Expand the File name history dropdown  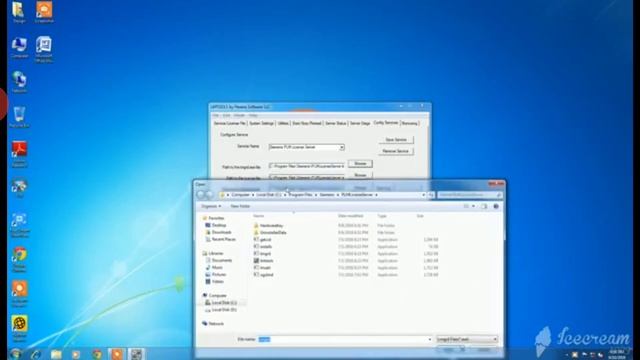coord(429,339)
